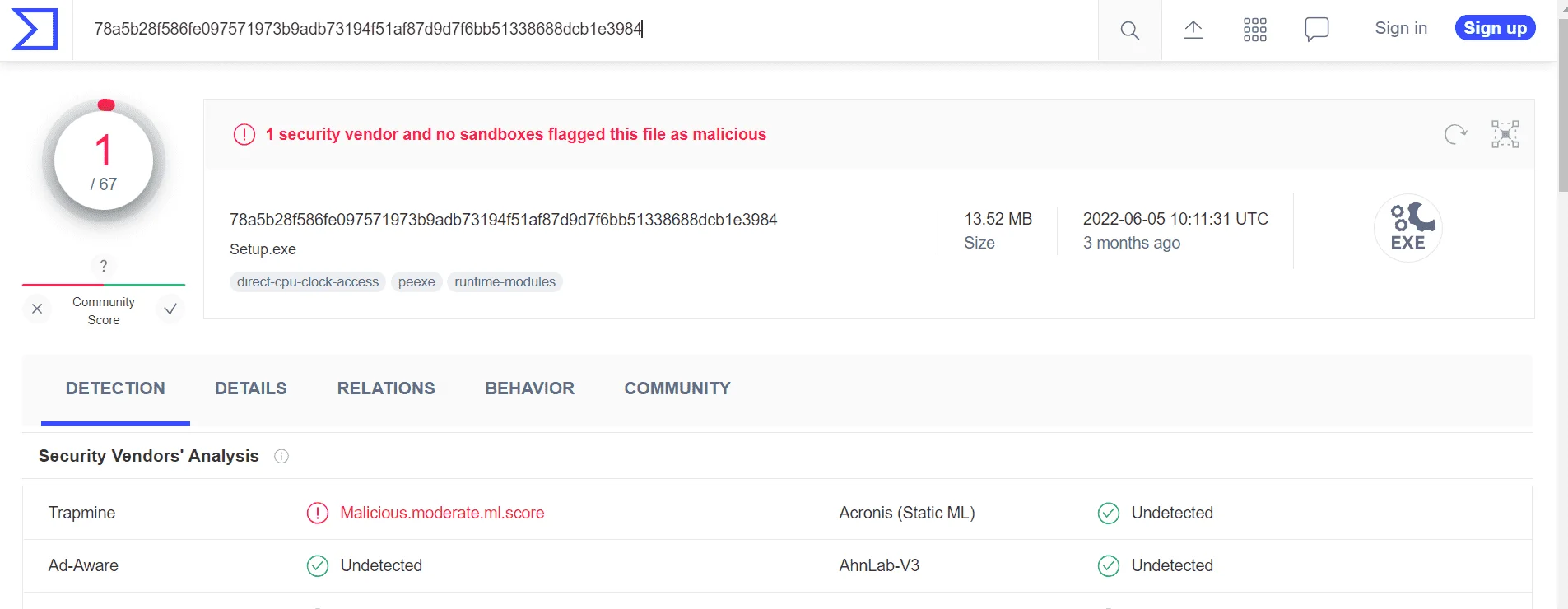Open the COMMUNITY tab
This screenshot has width=1568, height=609.
(677, 388)
